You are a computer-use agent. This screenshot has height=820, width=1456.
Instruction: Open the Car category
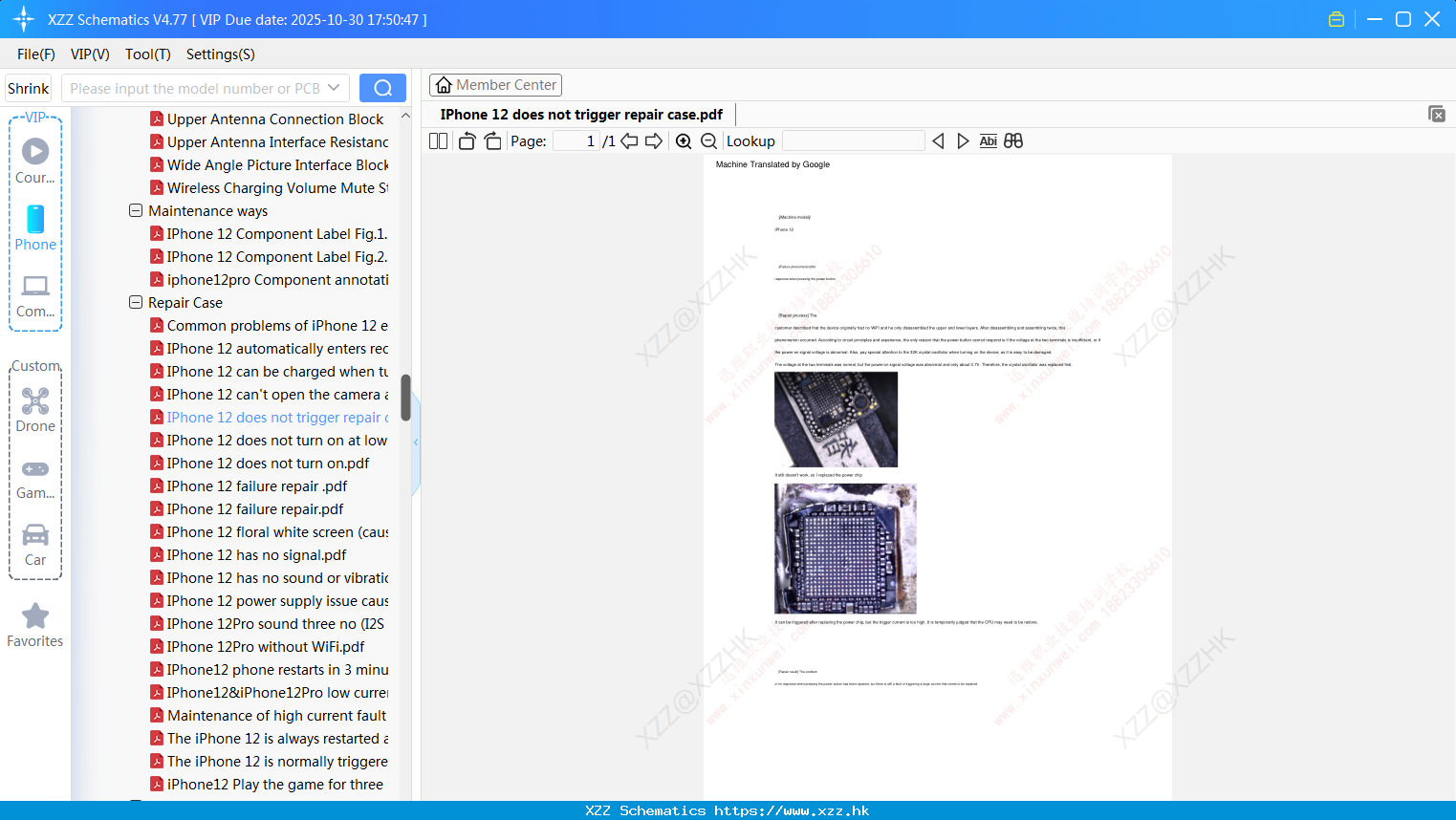[35, 545]
